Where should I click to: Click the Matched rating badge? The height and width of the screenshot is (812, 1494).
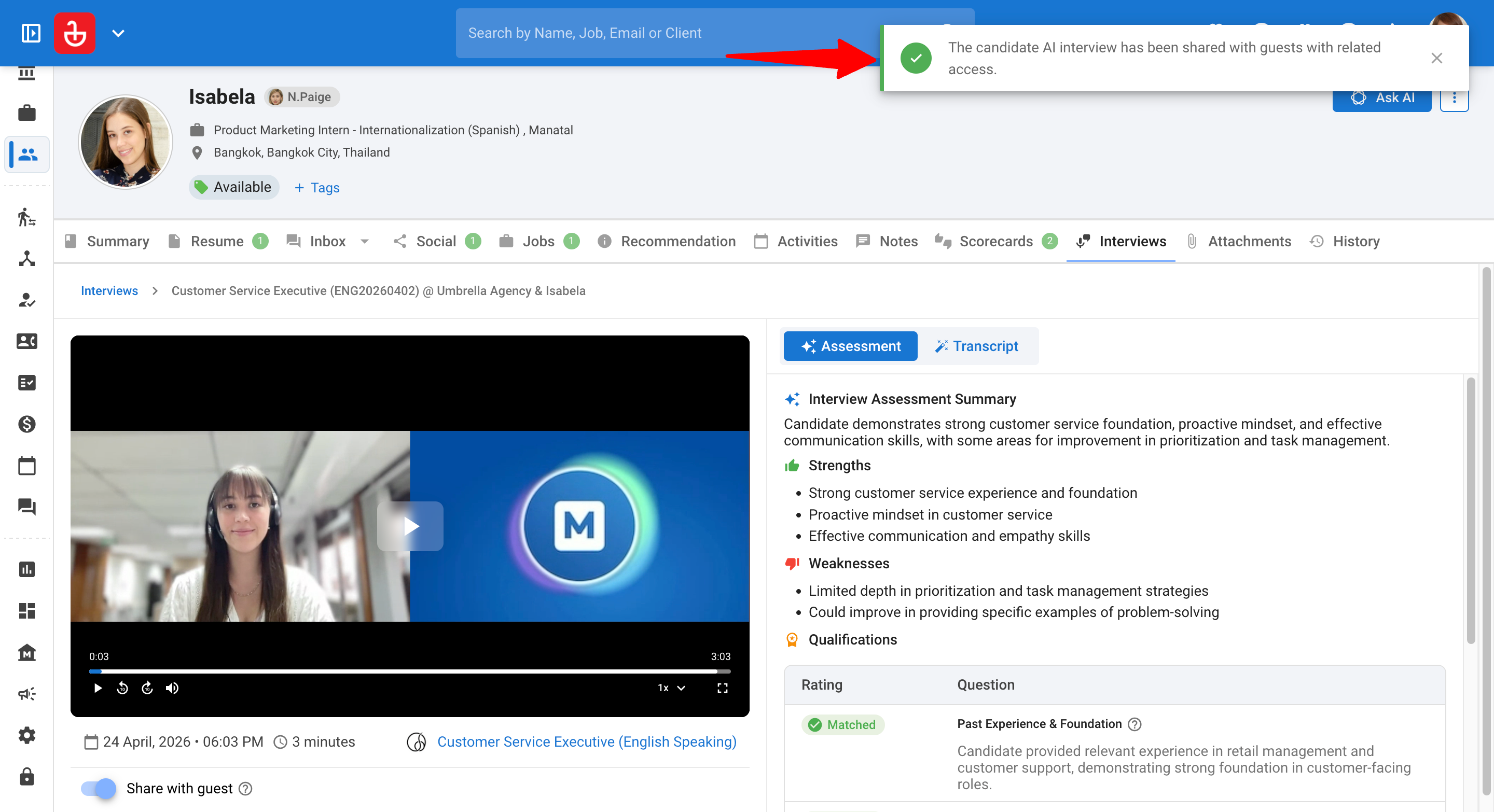[842, 724]
